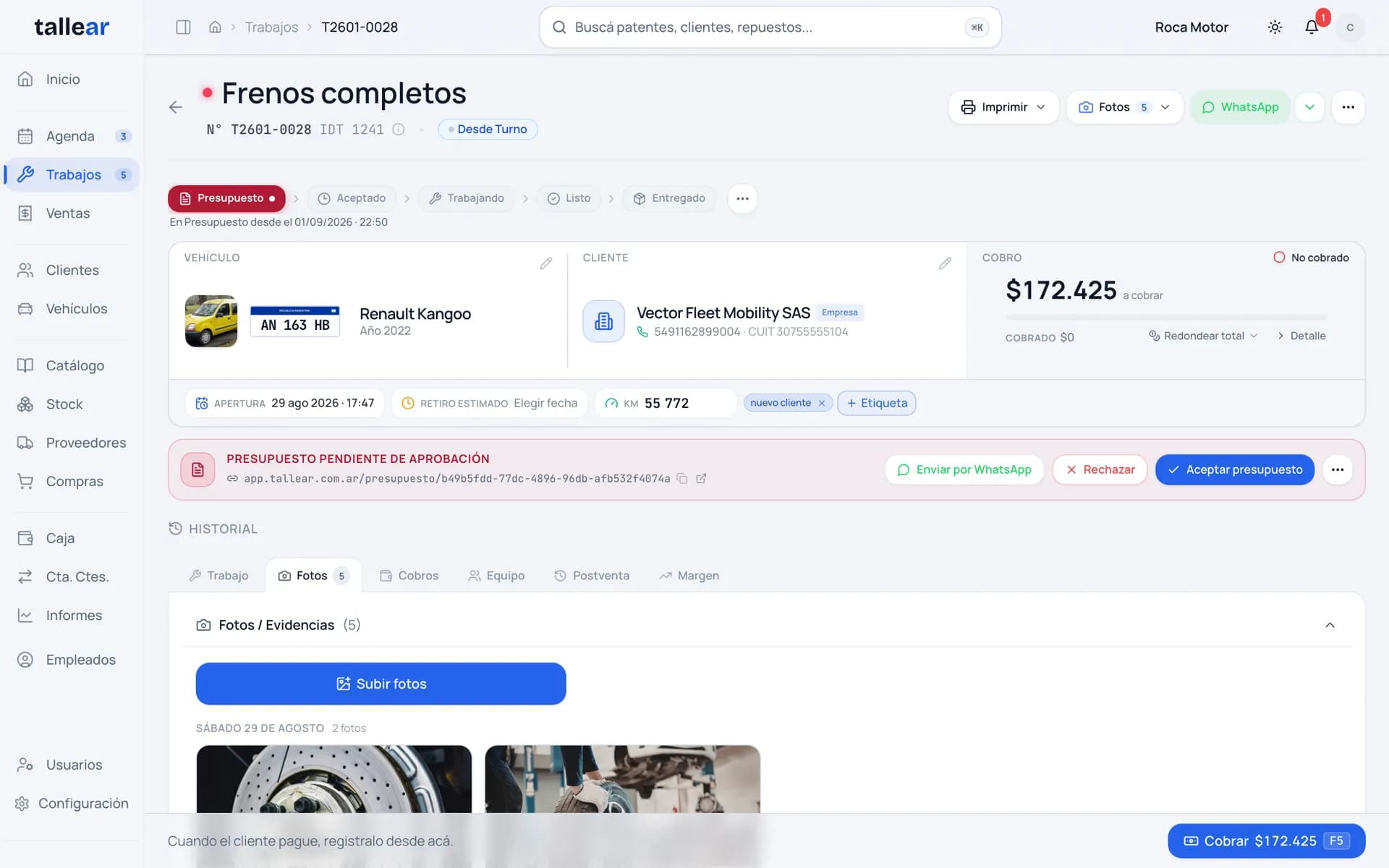Image resolution: width=1389 pixels, height=868 pixels.
Task: Expand the Fotos 5 dropdown in header
Action: pyautogui.click(x=1124, y=107)
